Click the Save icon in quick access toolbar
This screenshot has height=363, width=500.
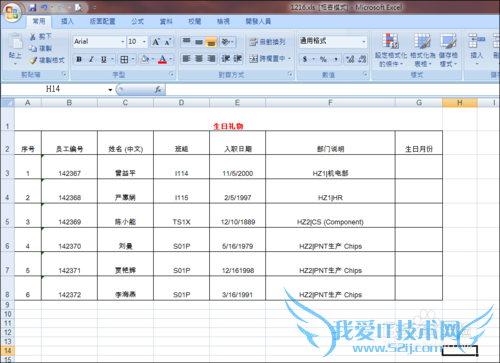tap(32, 7)
